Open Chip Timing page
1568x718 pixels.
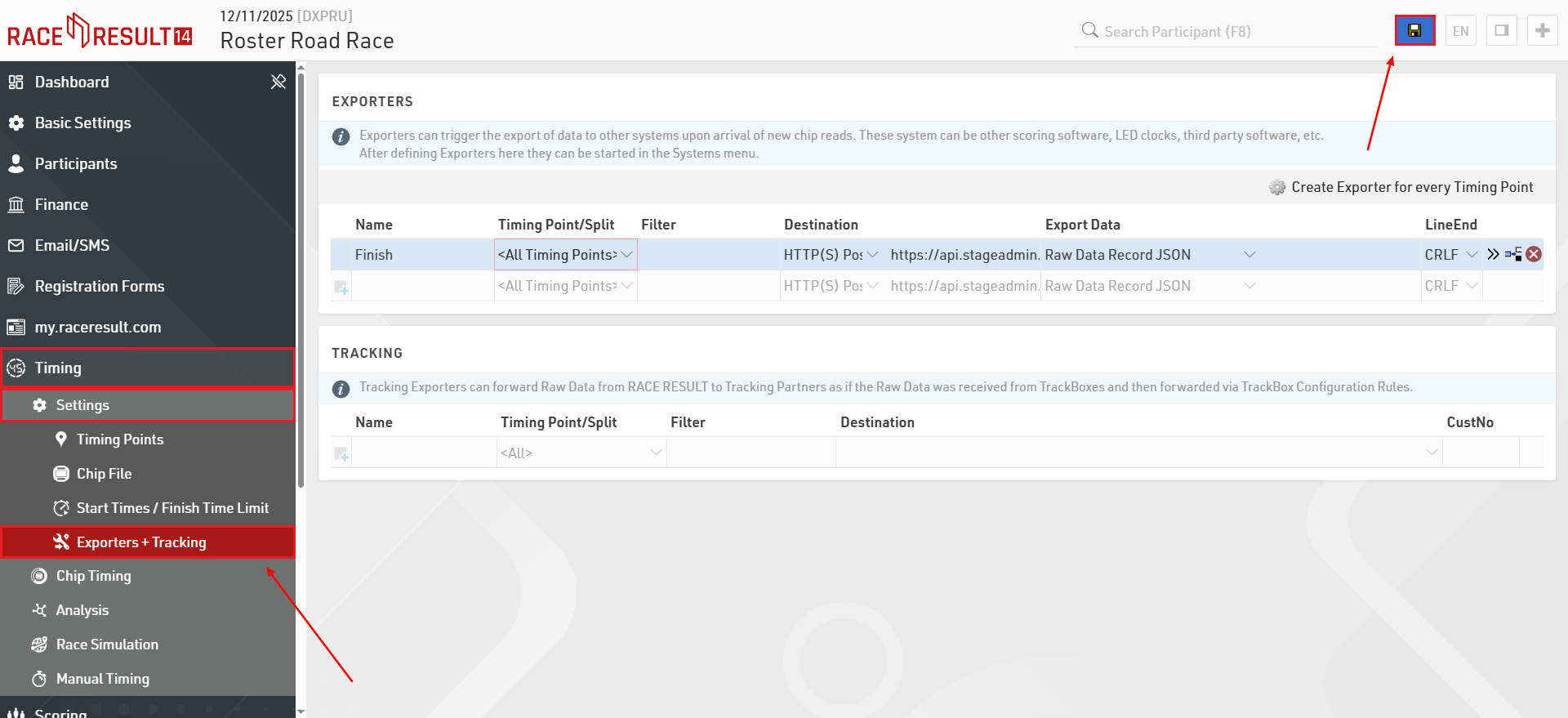pyautogui.click(x=147, y=576)
